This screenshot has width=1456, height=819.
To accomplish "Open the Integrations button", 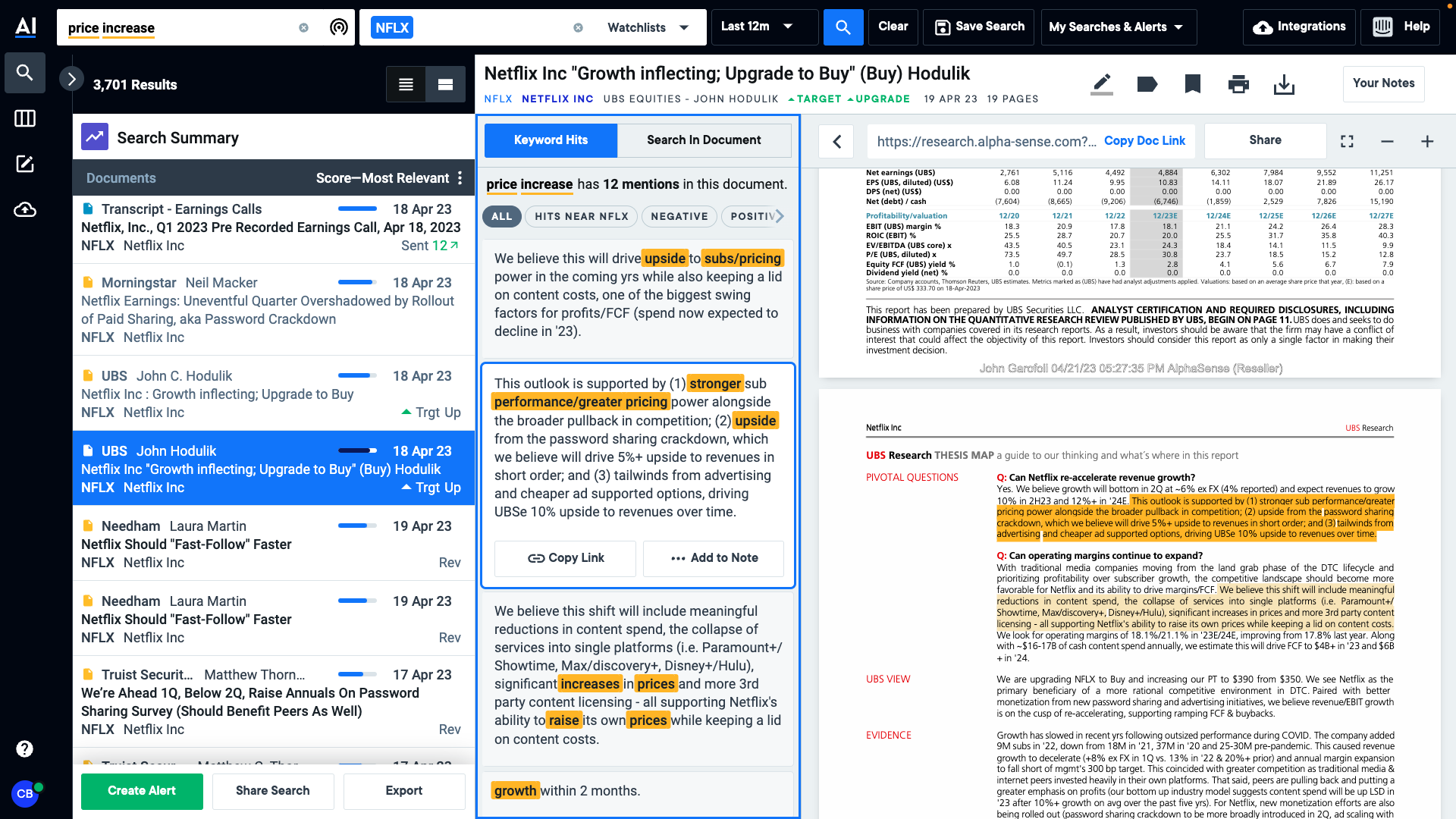I will [1299, 27].
